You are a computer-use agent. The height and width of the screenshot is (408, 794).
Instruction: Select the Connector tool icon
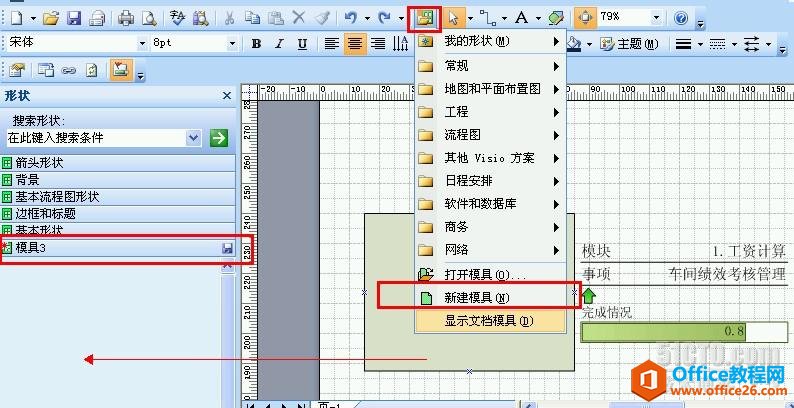click(488, 19)
